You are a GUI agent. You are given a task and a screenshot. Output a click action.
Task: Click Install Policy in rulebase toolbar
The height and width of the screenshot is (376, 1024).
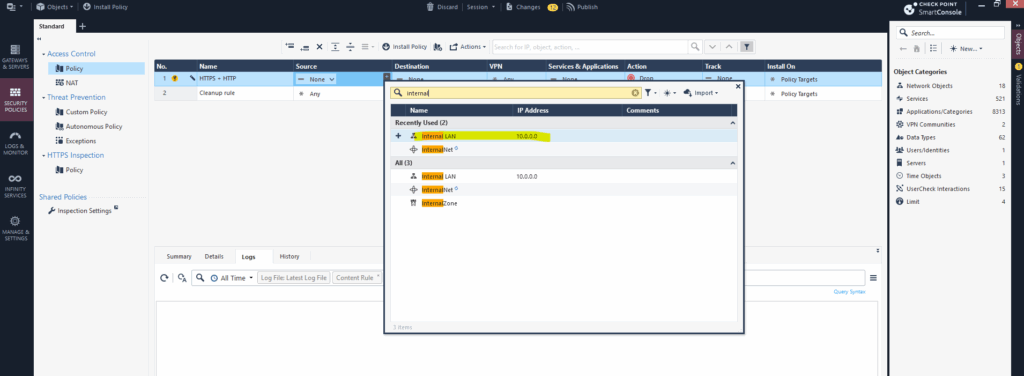tap(404, 47)
